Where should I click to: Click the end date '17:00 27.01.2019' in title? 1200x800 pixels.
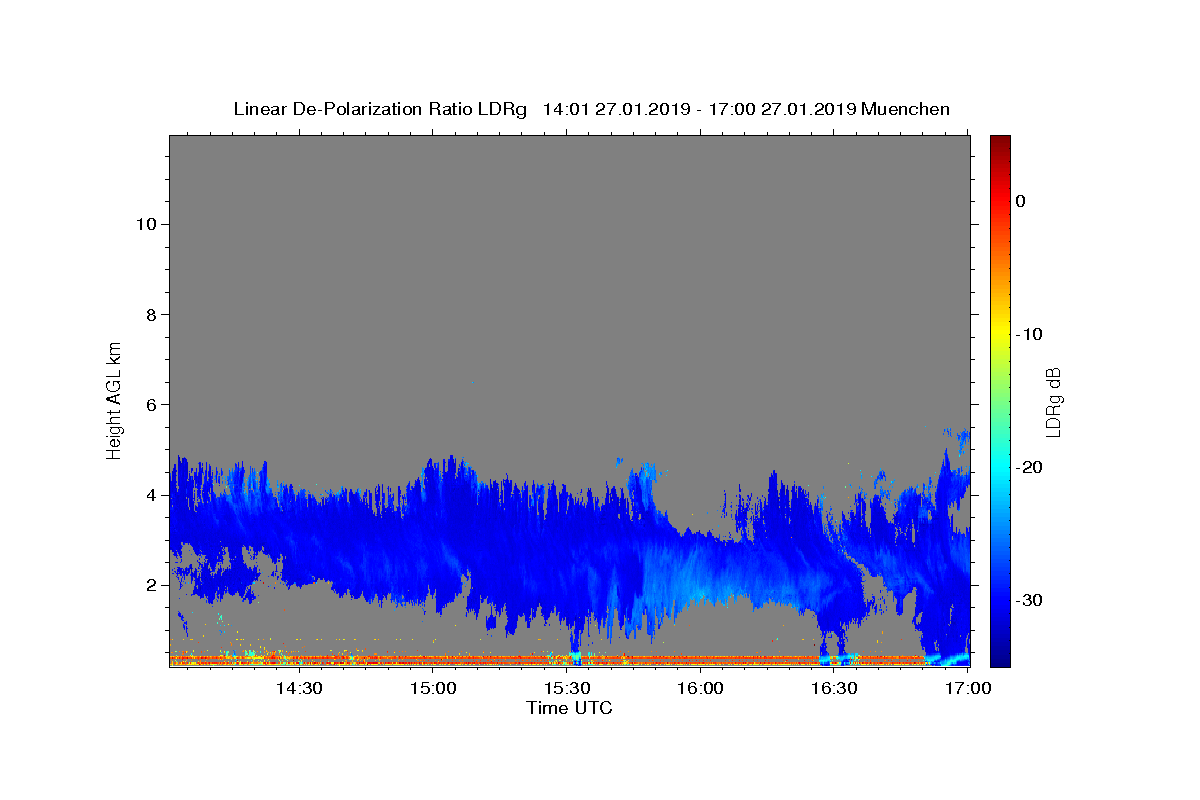coord(781,109)
